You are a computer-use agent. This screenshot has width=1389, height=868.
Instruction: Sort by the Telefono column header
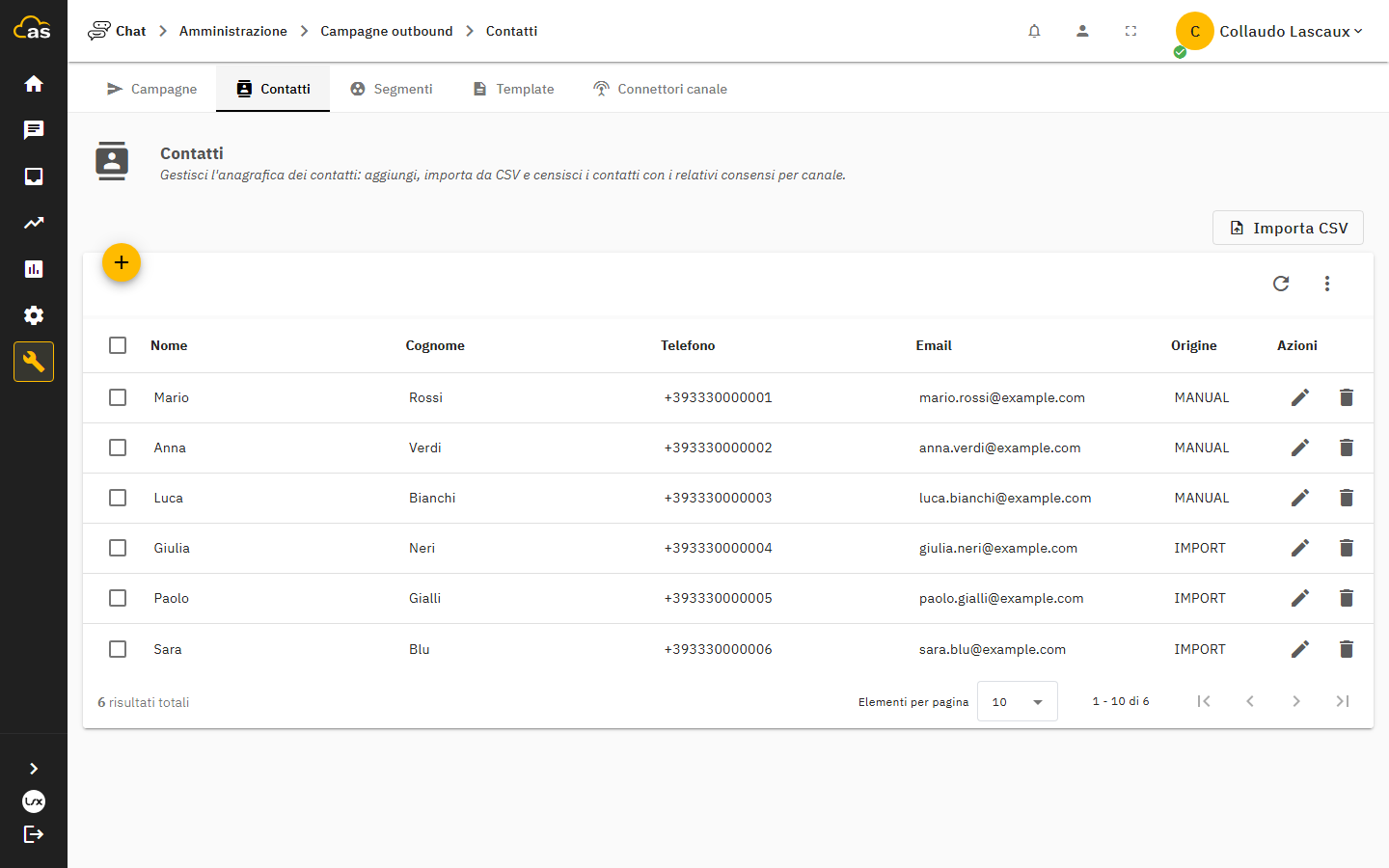[x=688, y=345]
